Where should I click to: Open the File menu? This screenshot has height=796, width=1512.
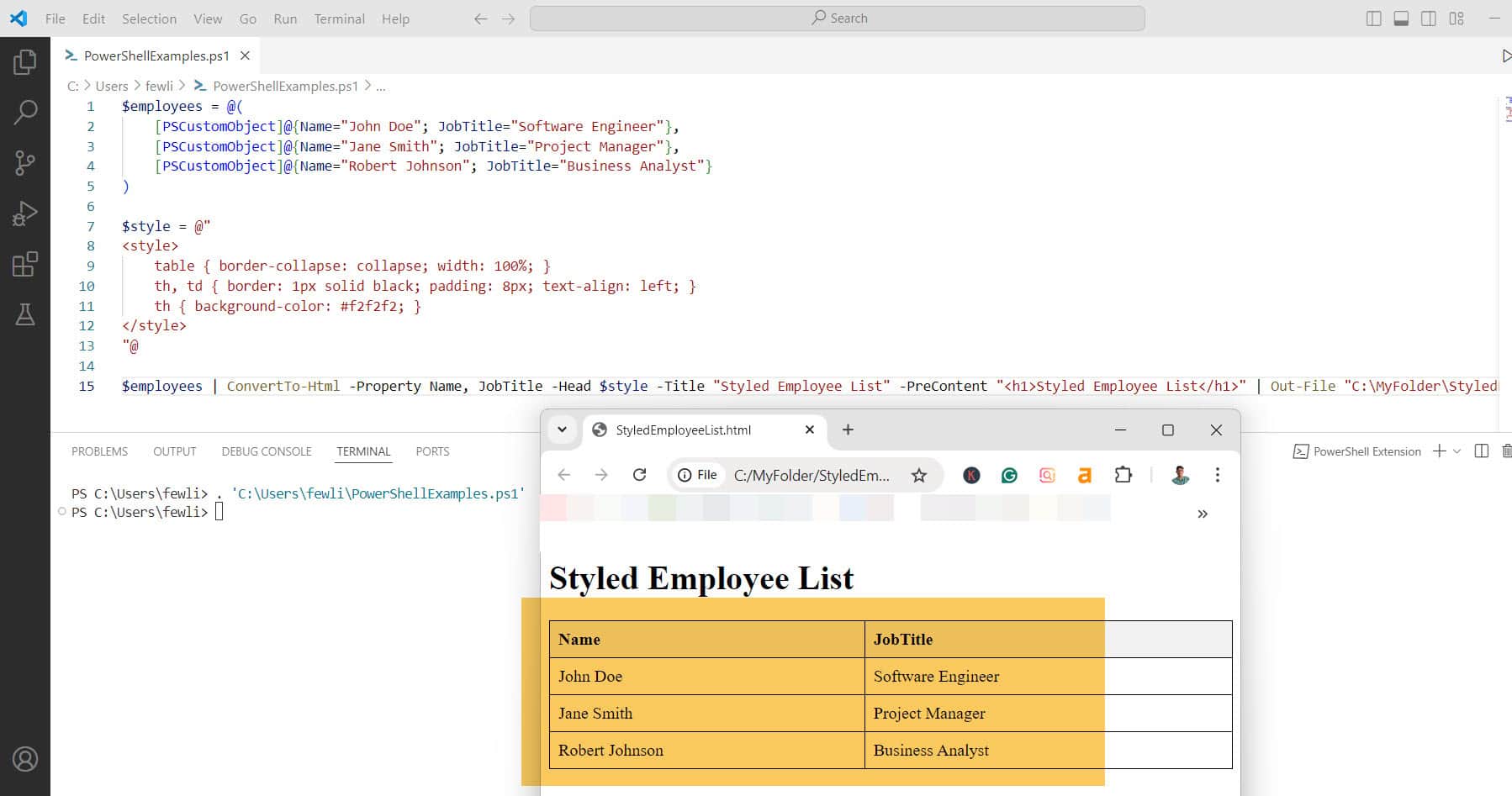point(56,18)
